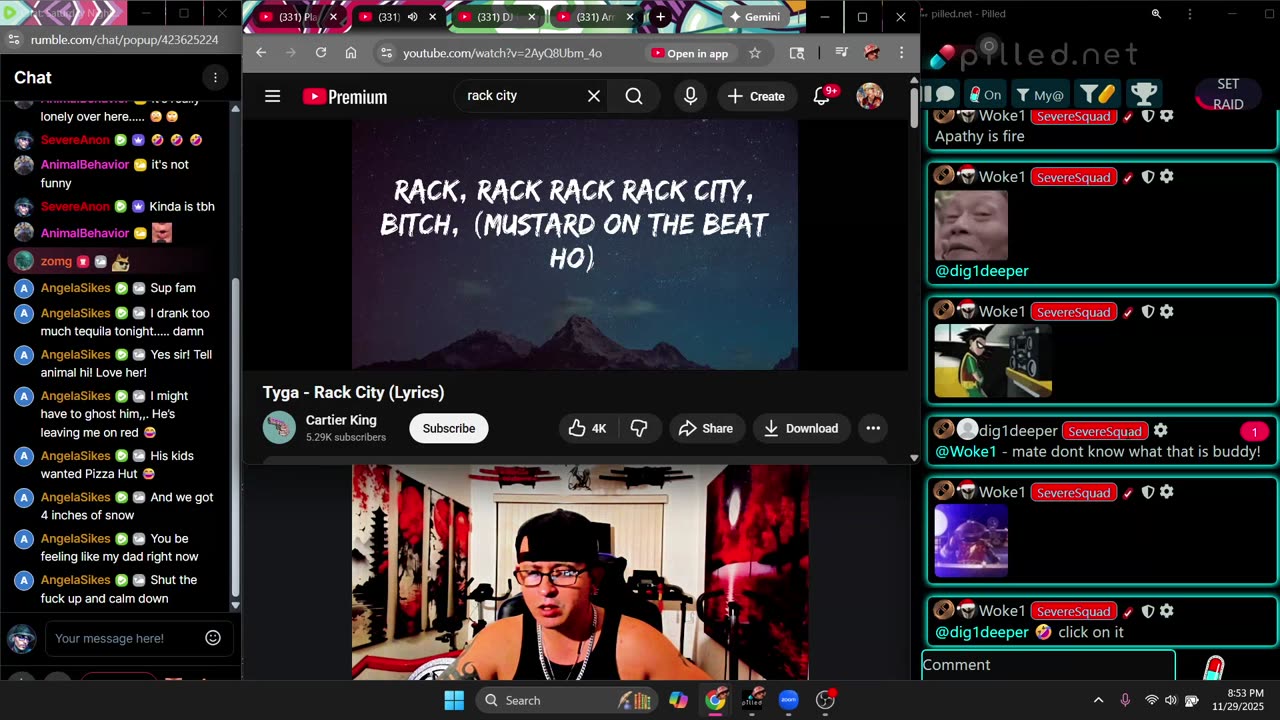Subscribe to Cartier King channel
Image resolution: width=1280 pixels, height=720 pixels.
click(x=448, y=428)
